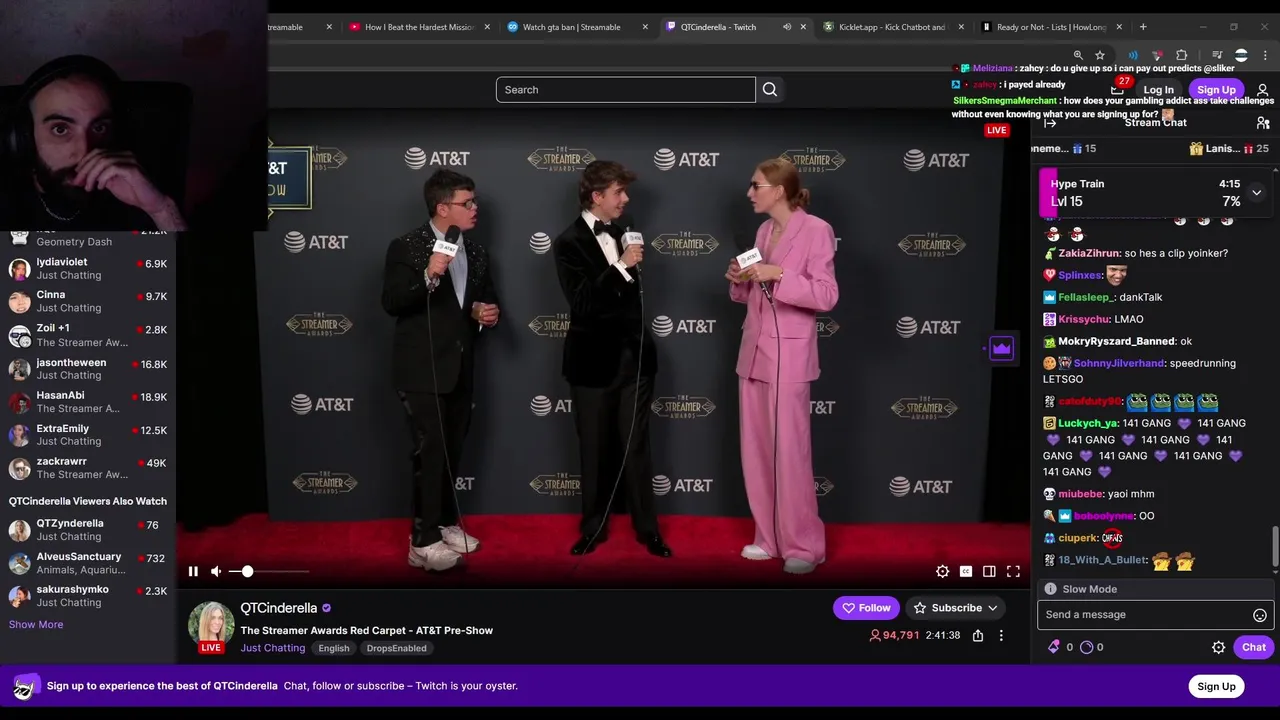The image size is (1280, 720).
Task: Toggle closed captions on the player
Action: point(966,571)
